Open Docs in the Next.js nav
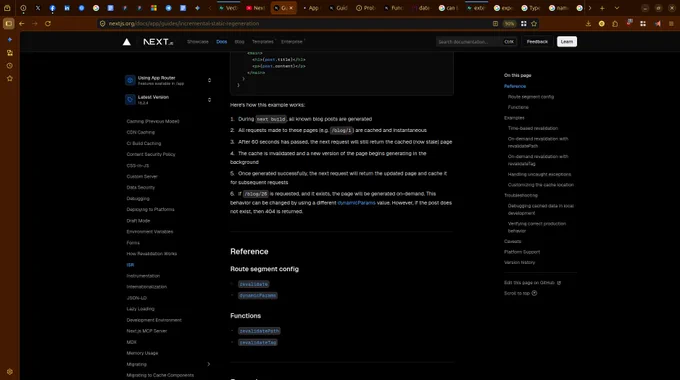 tap(222, 42)
